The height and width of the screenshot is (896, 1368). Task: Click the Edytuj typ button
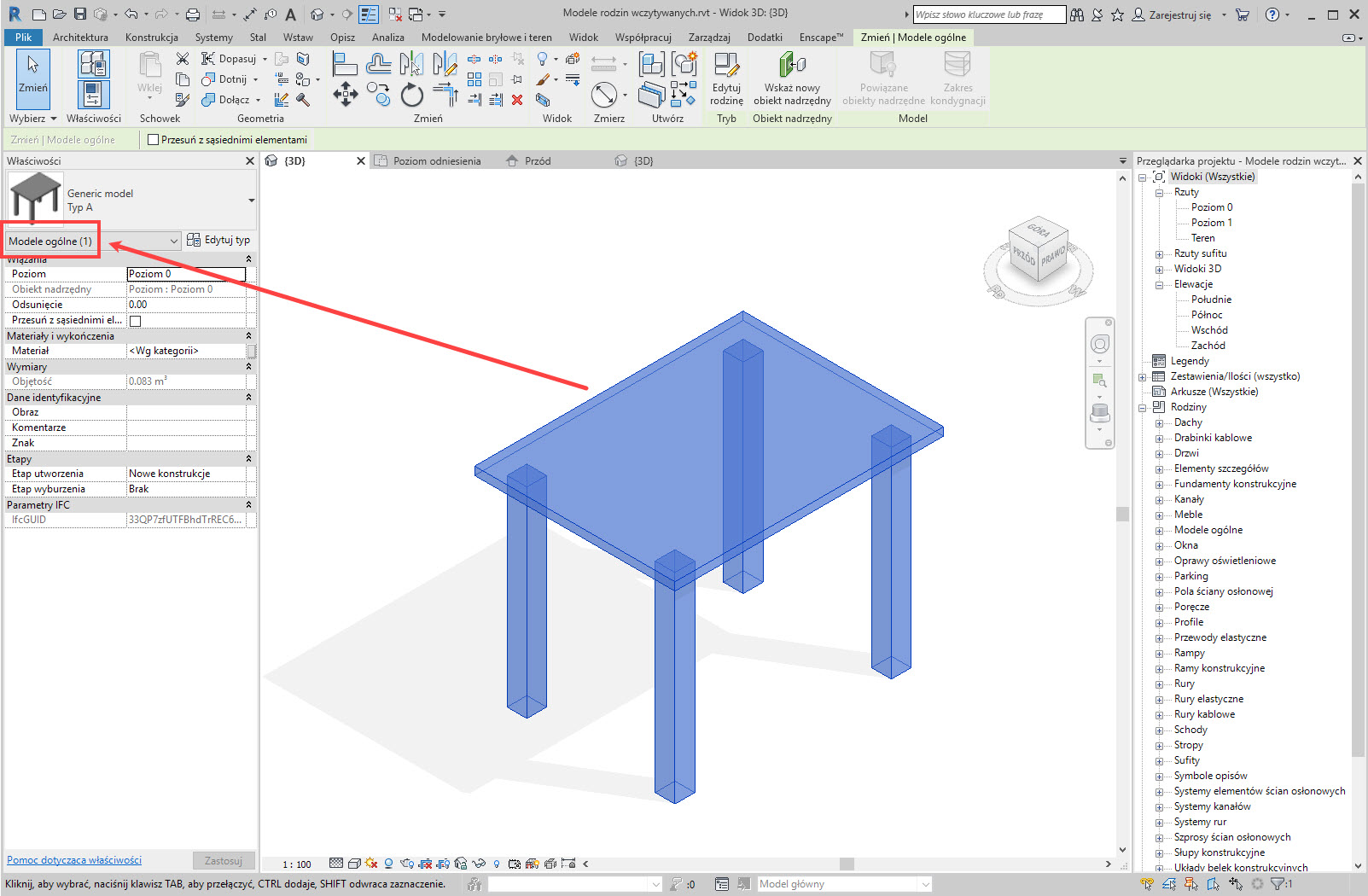(x=218, y=241)
